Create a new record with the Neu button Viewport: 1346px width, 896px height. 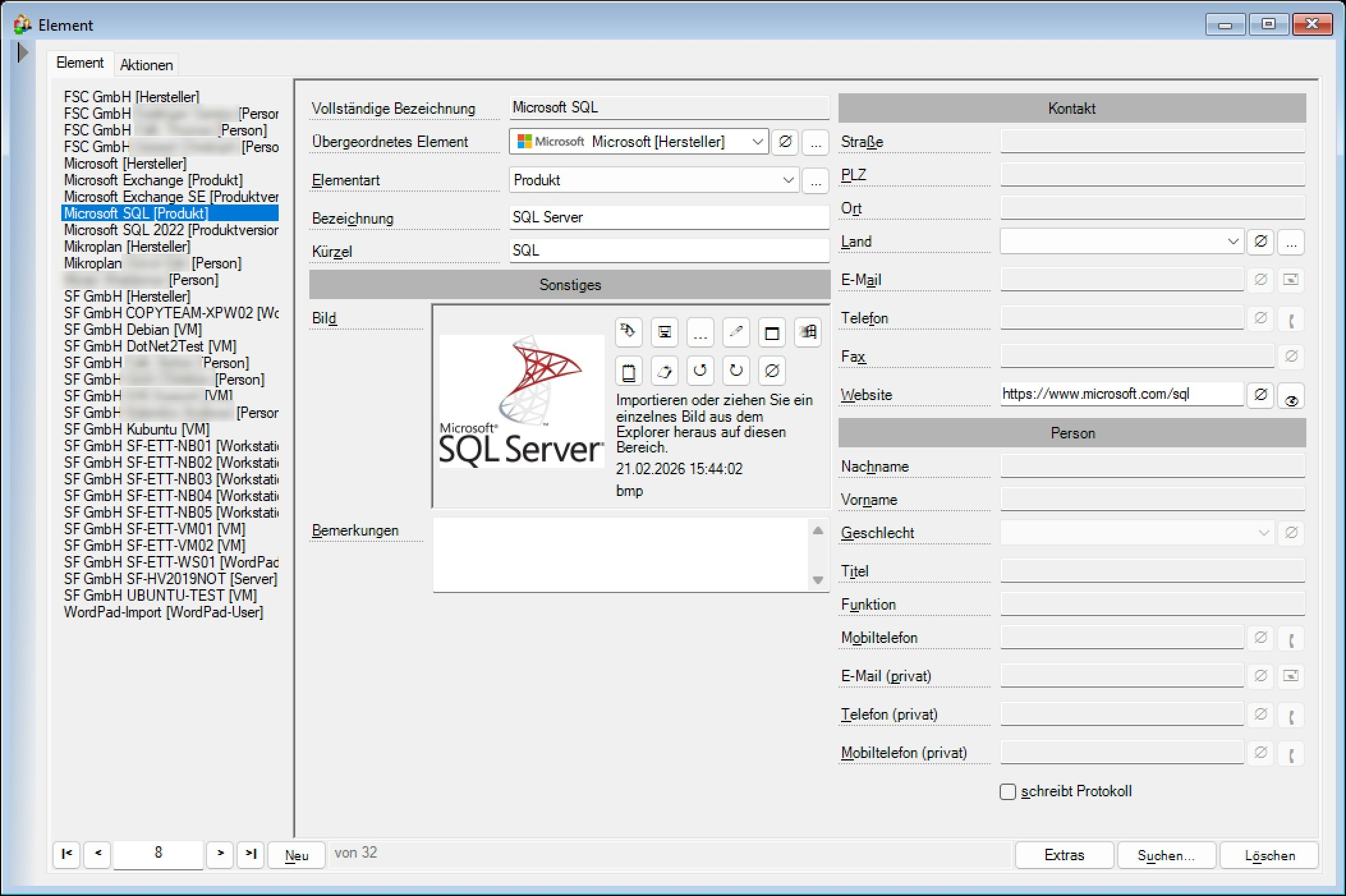(x=296, y=854)
